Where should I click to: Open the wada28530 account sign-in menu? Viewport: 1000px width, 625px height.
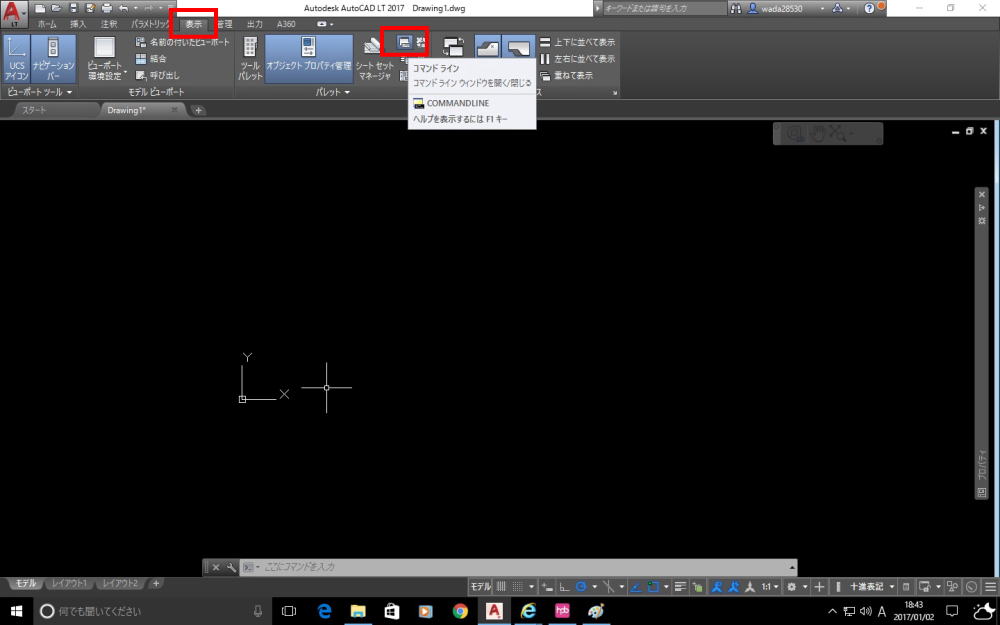(x=787, y=8)
